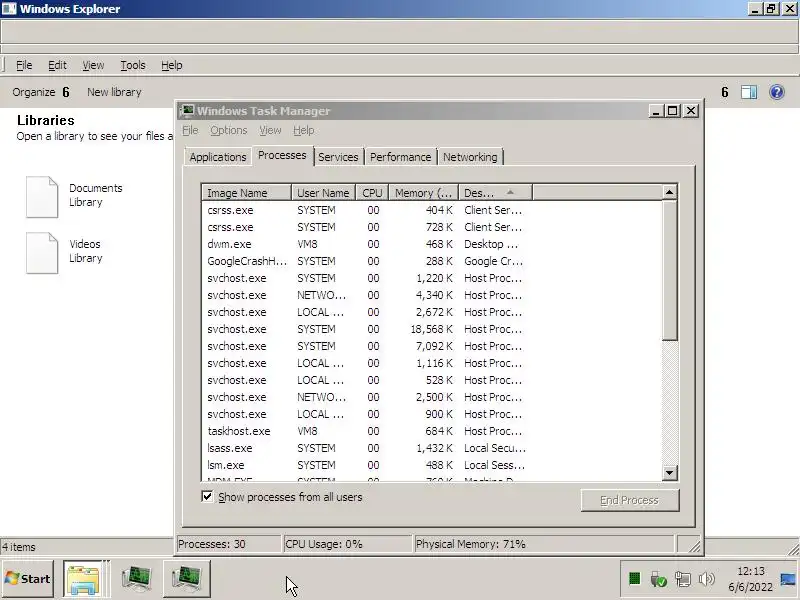
Task: Click the show desktop icon by clock
Action: coord(788,579)
